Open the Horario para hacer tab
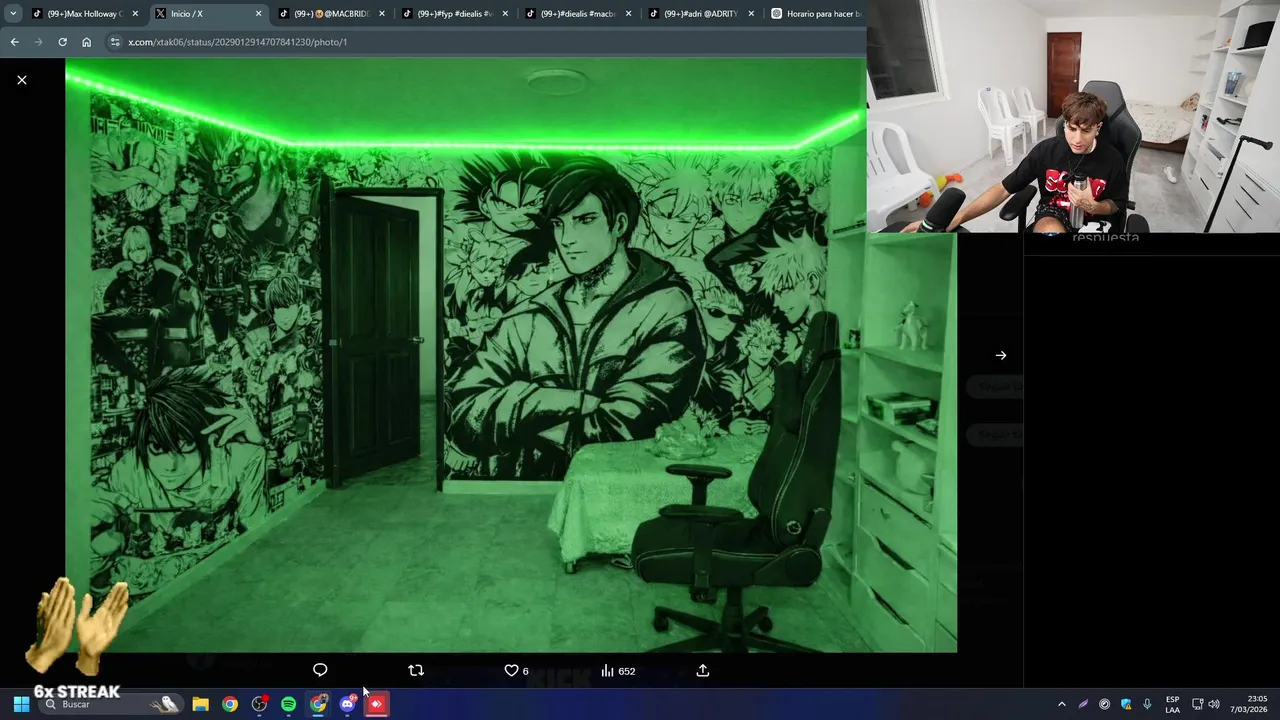The height and width of the screenshot is (720, 1280). pyautogui.click(x=815, y=14)
